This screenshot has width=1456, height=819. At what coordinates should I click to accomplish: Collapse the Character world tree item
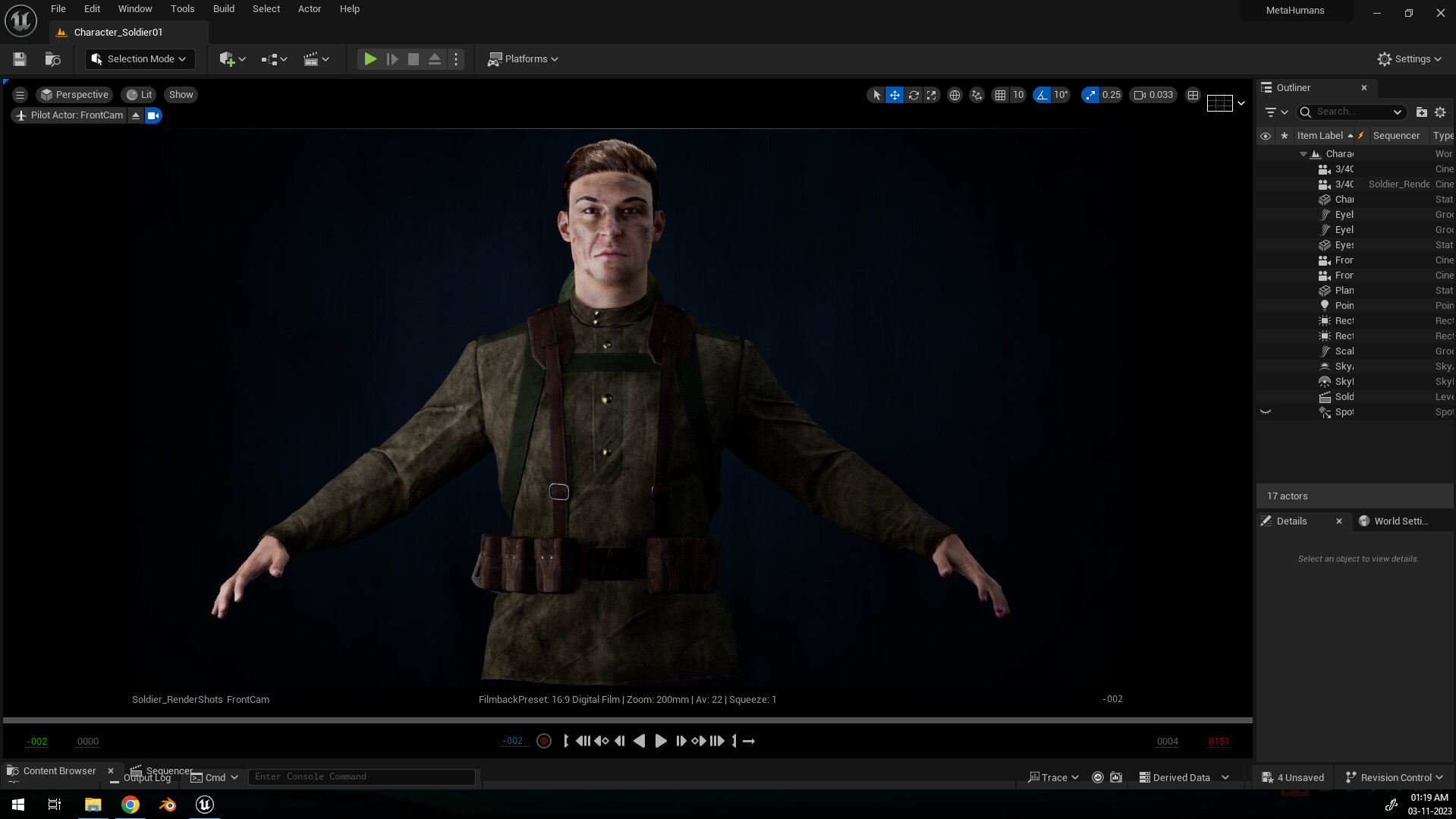pos(1303,153)
